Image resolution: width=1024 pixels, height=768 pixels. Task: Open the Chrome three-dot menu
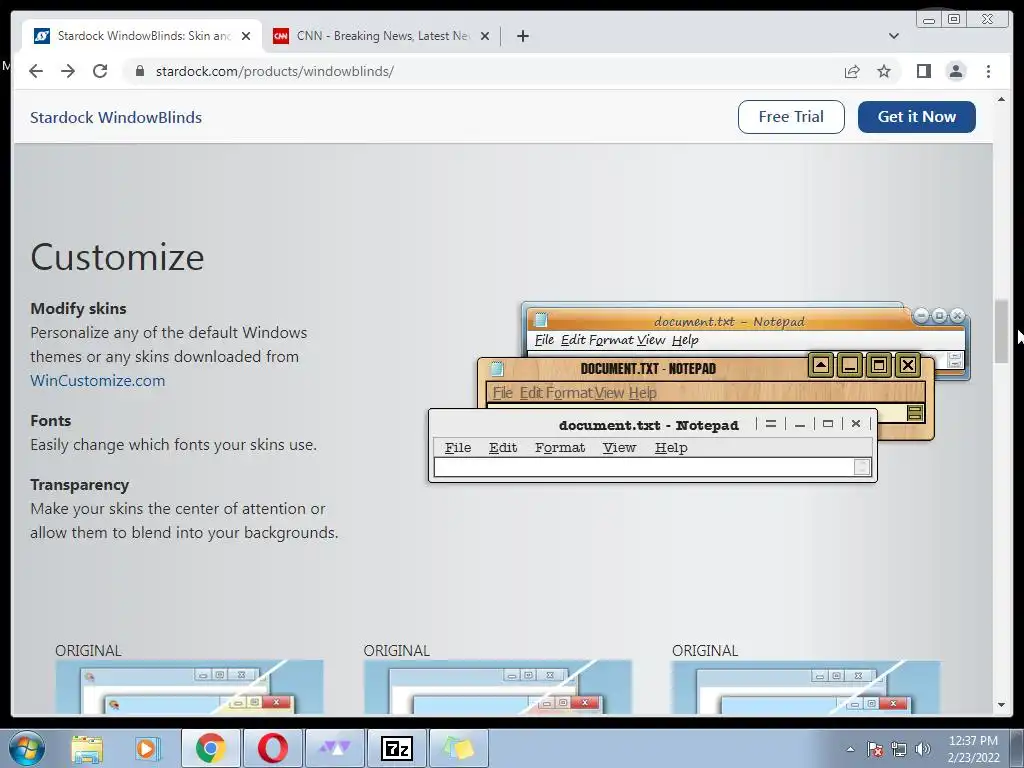988,71
